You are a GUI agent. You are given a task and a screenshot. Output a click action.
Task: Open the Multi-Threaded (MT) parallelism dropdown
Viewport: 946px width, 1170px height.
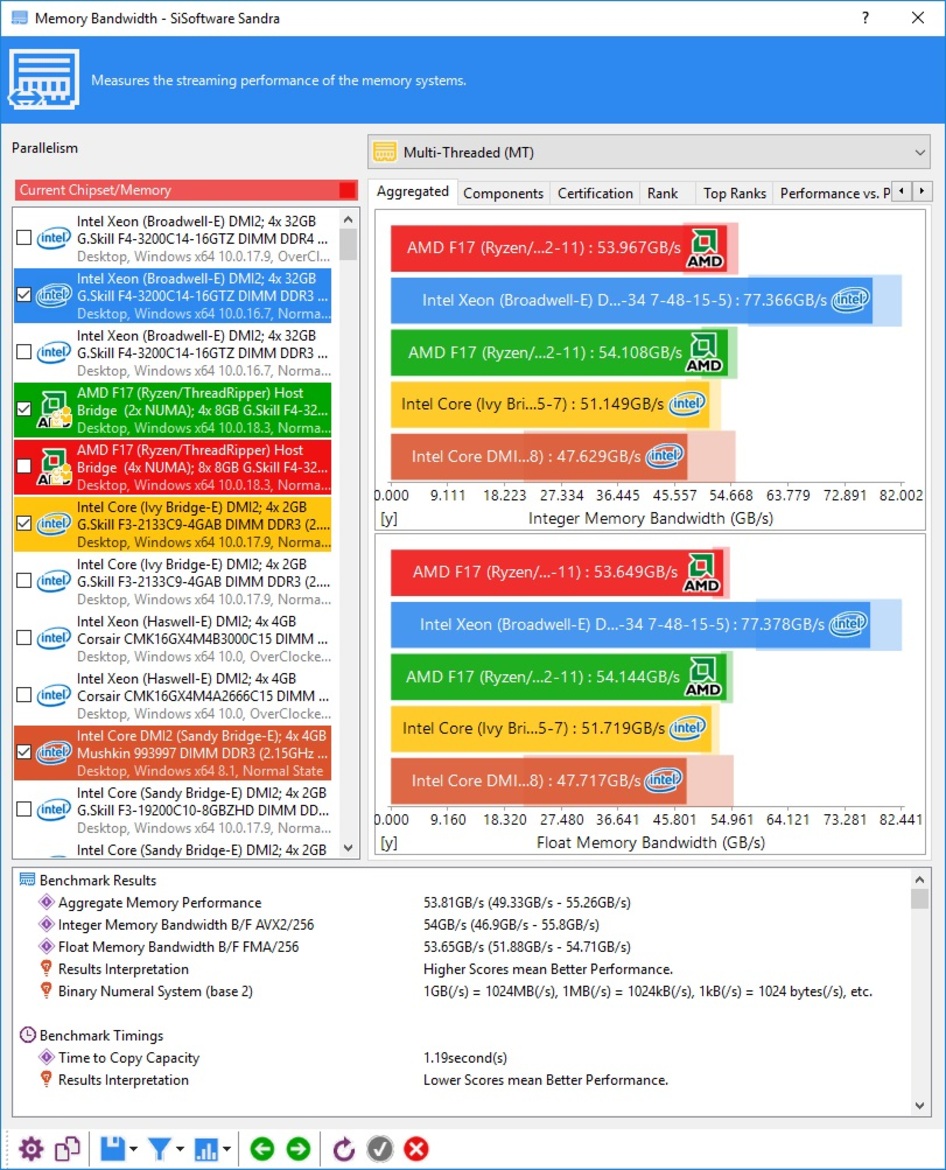649,152
